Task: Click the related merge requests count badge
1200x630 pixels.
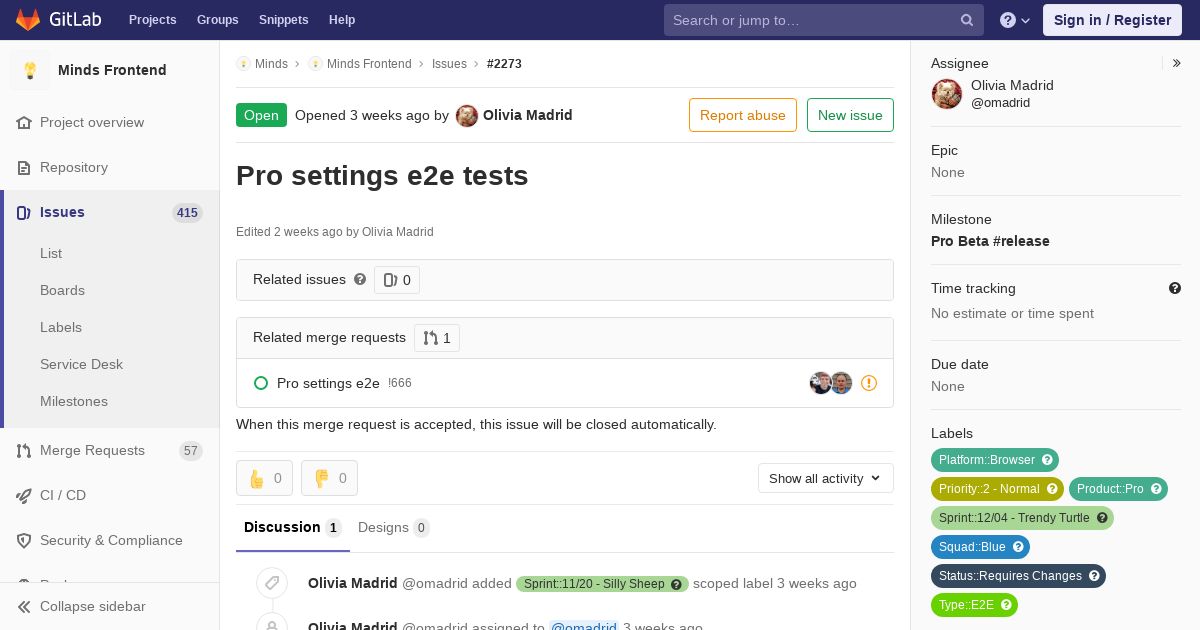Action: coord(437,338)
